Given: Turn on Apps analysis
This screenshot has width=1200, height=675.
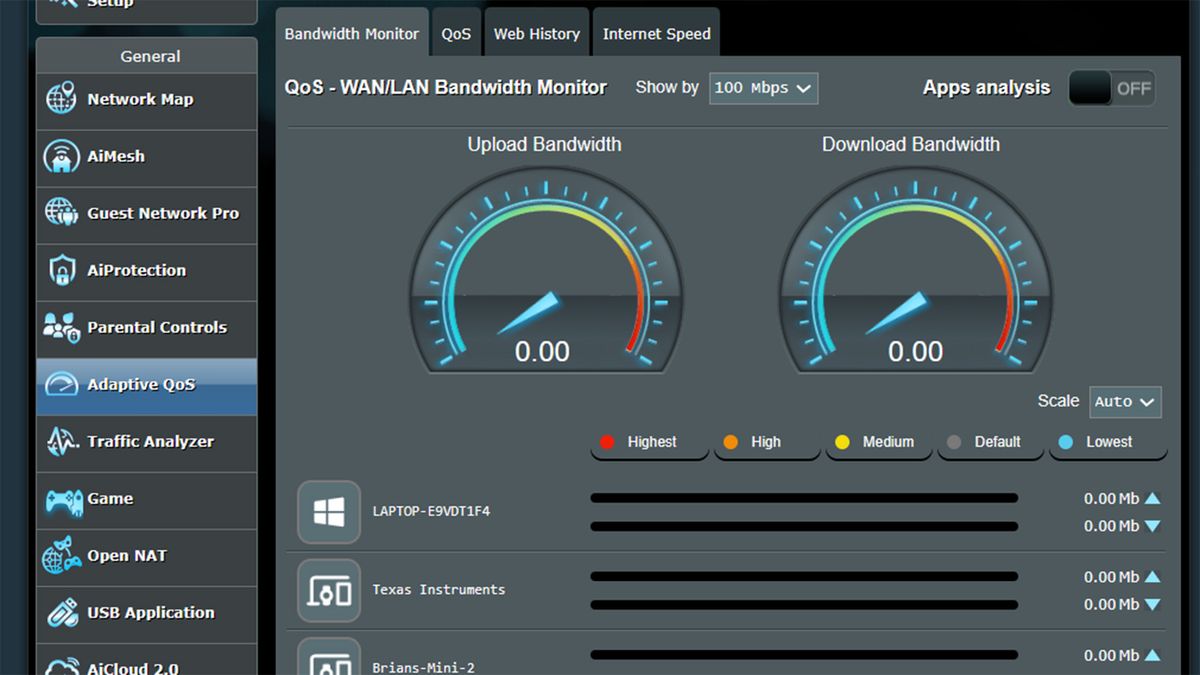Looking at the screenshot, I should click(x=1111, y=88).
